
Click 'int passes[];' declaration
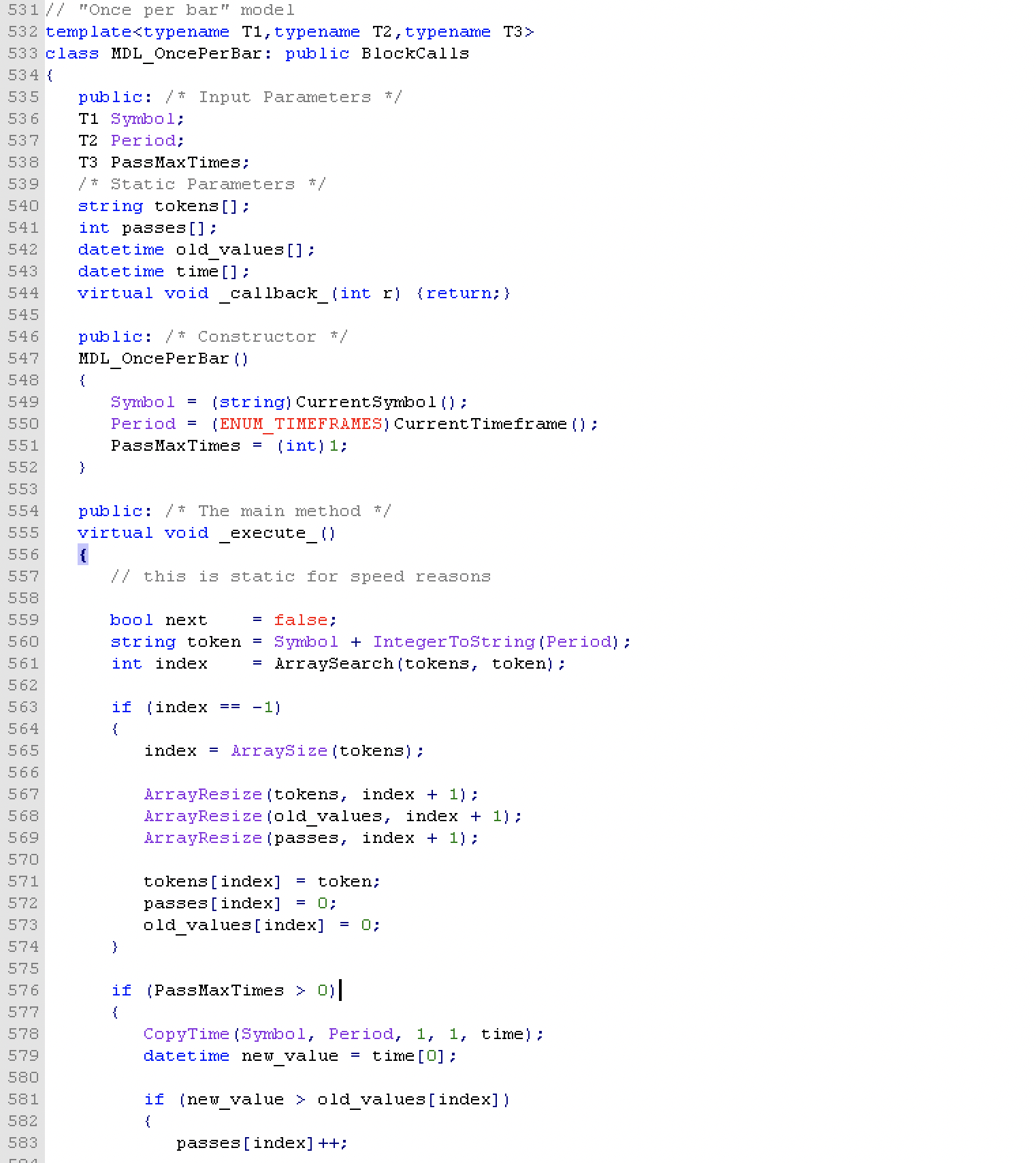click(x=148, y=228)
